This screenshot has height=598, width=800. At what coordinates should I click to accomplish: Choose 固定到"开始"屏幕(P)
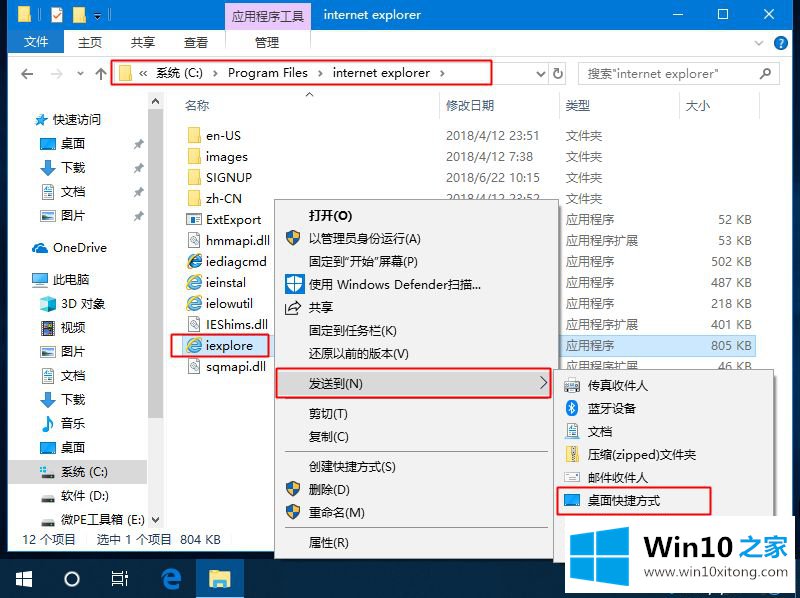coord(414,261)
